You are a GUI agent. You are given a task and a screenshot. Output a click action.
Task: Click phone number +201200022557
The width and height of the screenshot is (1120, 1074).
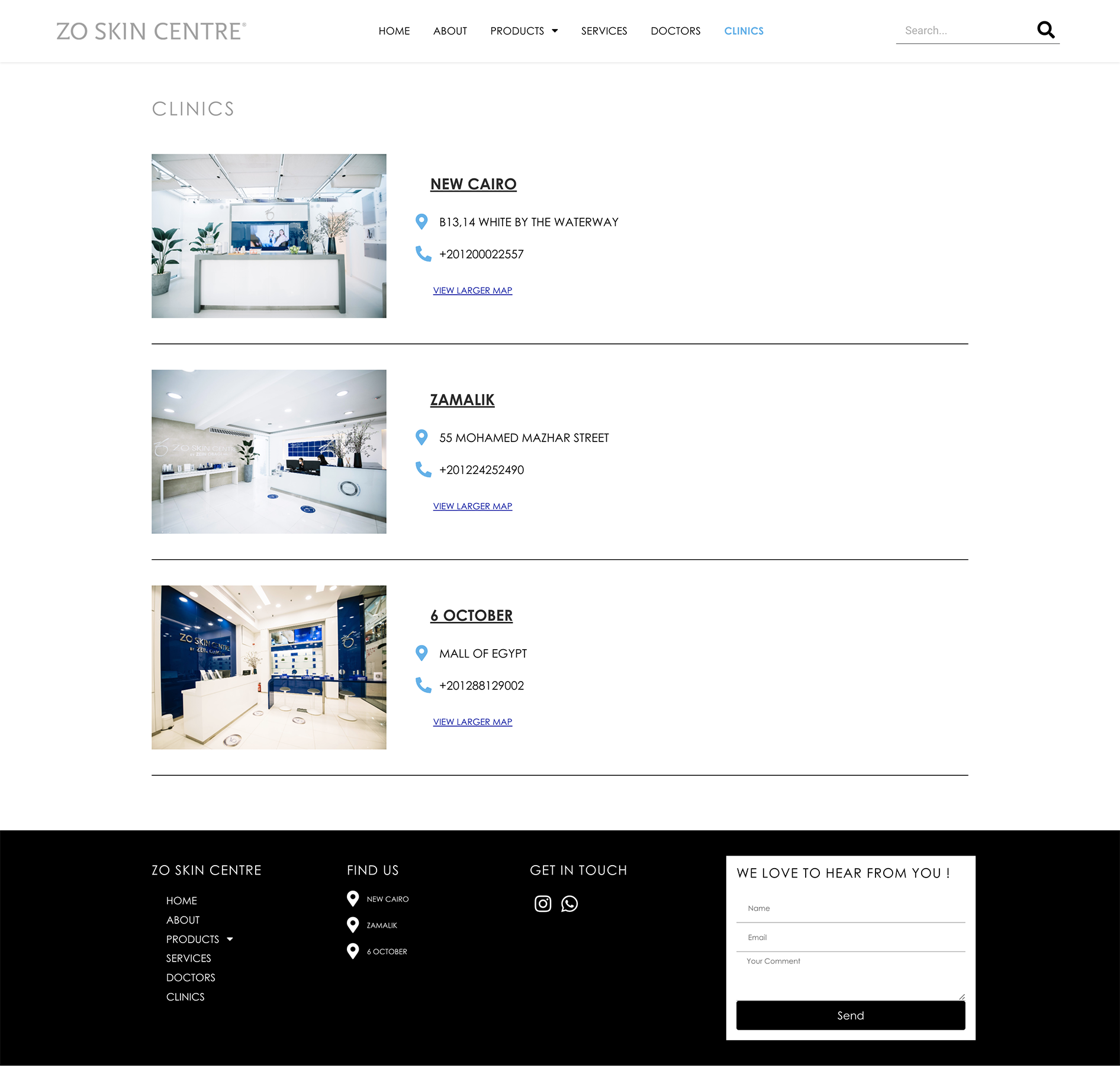click(x=481, y=254)
